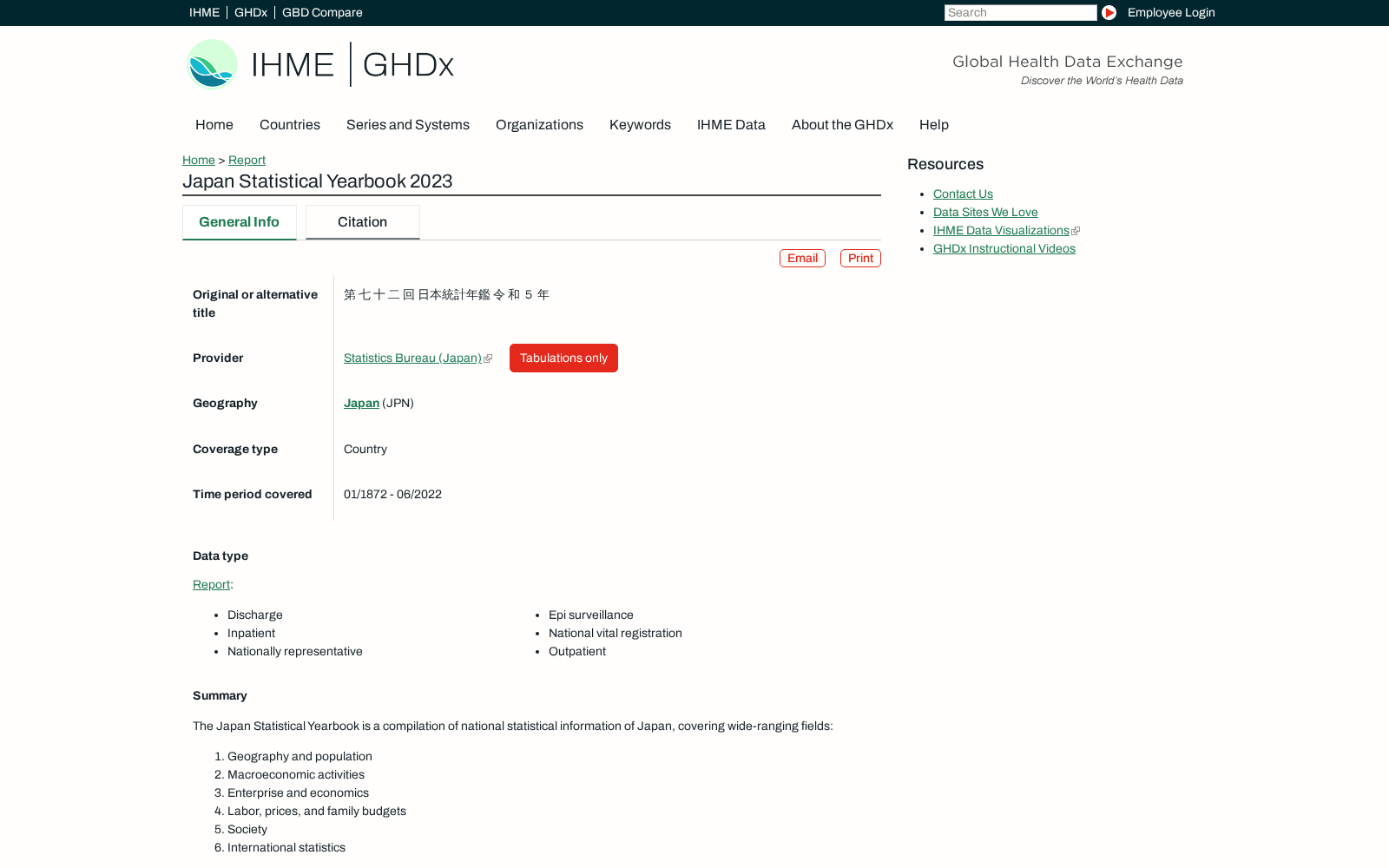The width and height of the screenshot is (1389, 868).
Task: Click the Report breadcrumb link
Action: pos(247,160)
